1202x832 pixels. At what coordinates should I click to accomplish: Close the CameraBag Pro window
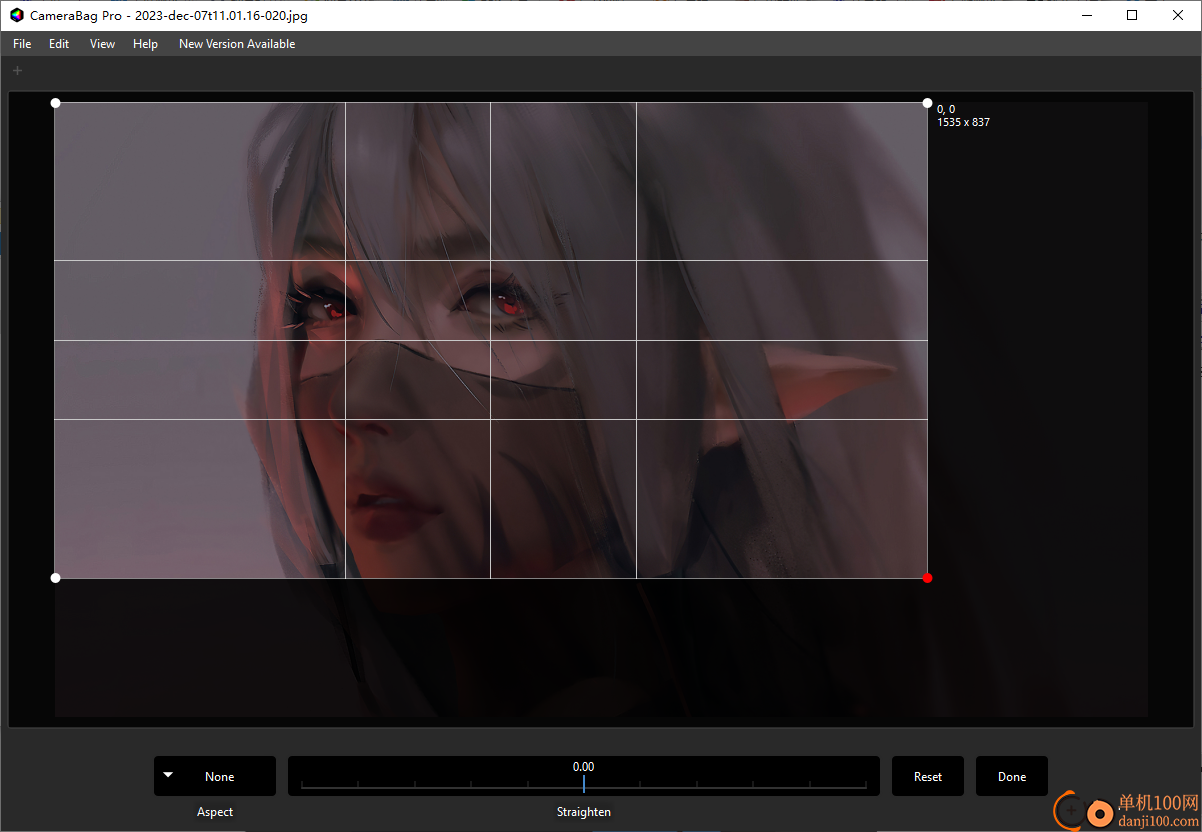(x=1178, y=15)
